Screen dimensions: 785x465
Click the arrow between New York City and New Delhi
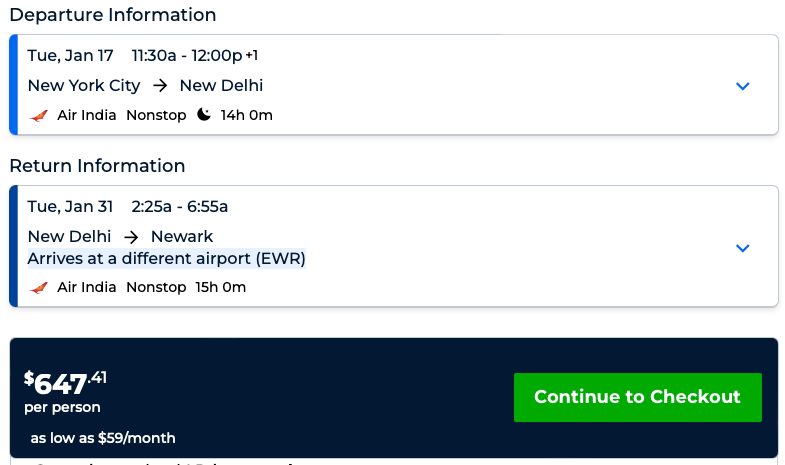[160, 86]
